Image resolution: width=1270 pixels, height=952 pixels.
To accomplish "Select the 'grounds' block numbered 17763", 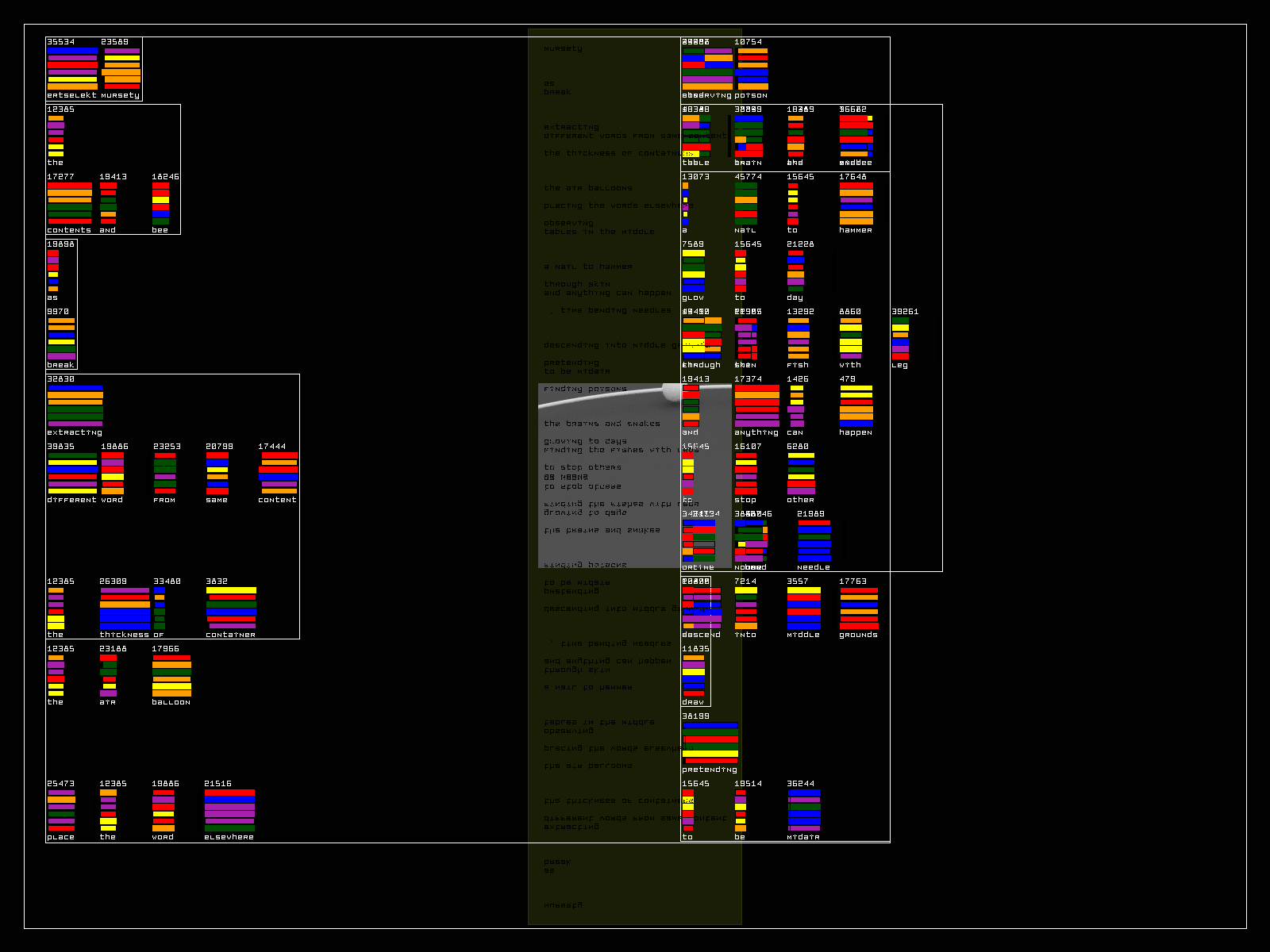I will [859, 608].
